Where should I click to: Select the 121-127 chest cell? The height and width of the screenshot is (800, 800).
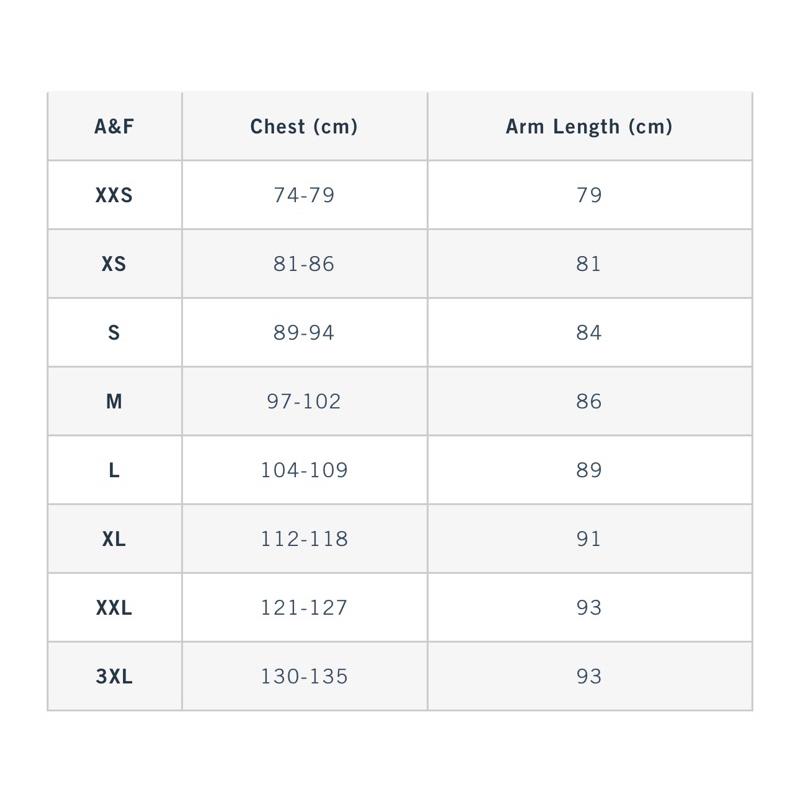(304, 608)
